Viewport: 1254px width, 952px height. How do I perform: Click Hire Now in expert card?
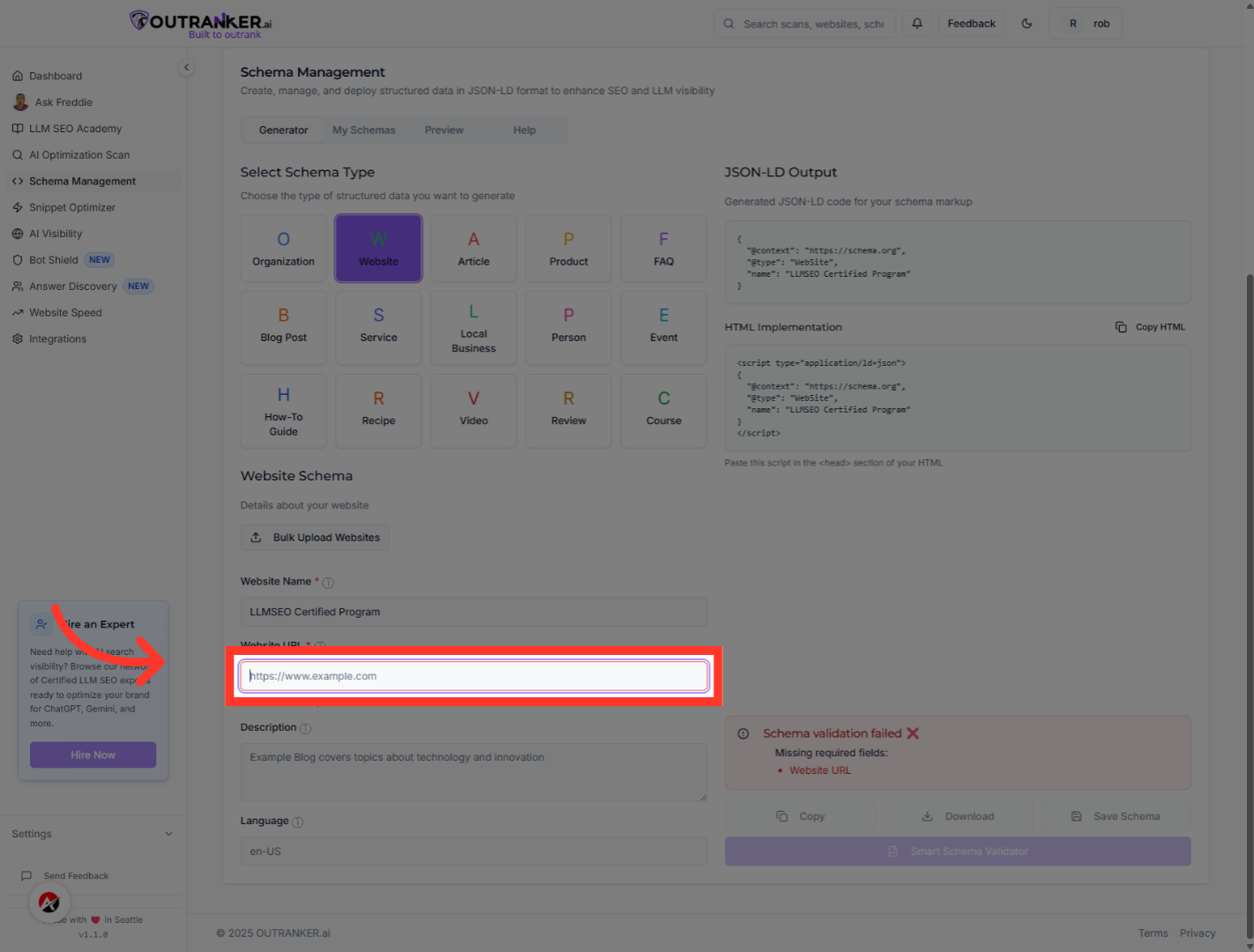[x=93, y=755]
